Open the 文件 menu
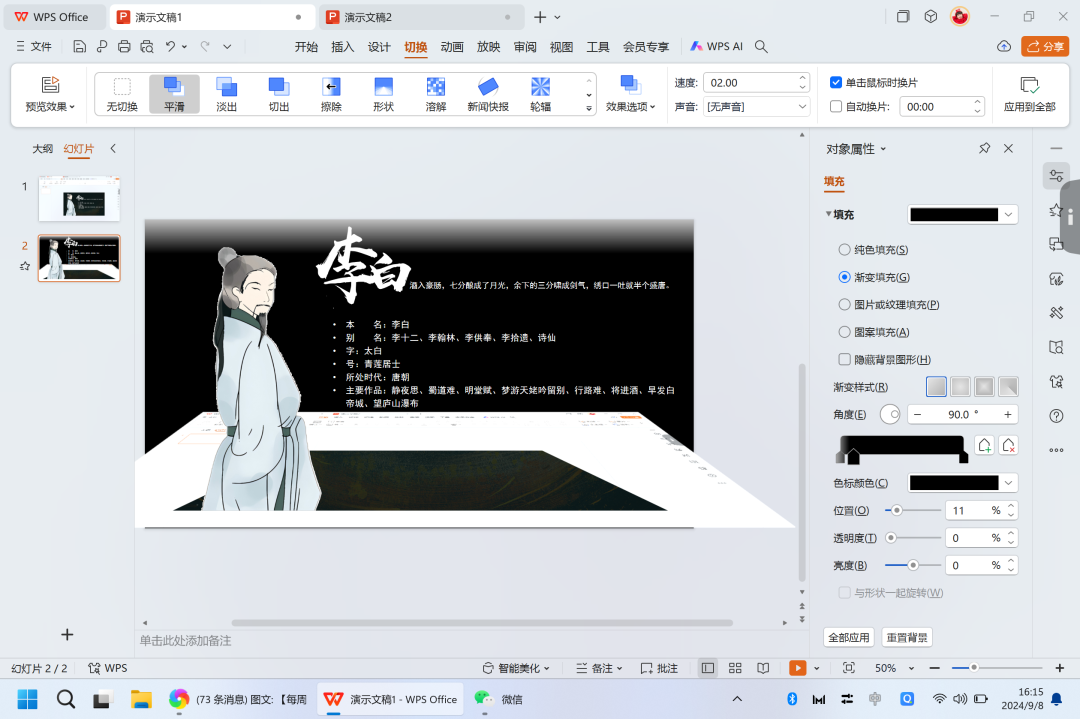 [34, 46]
